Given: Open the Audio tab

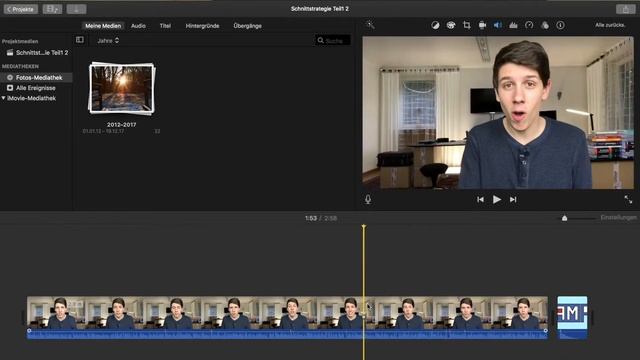Looking at the screenshot, I should (x=138, y=26).
